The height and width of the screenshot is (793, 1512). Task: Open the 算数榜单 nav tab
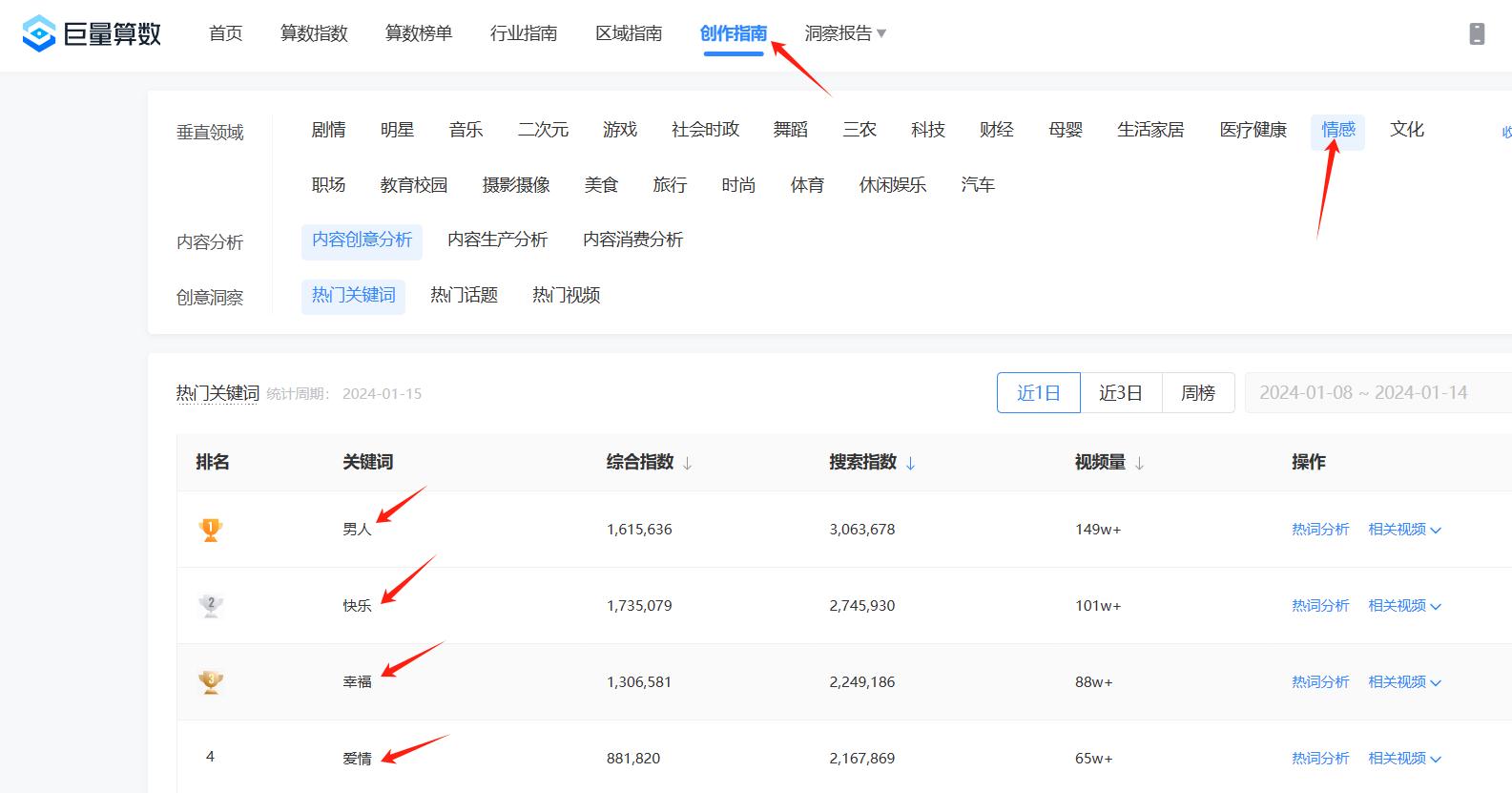pyautogui.click(x=419, y=33)
